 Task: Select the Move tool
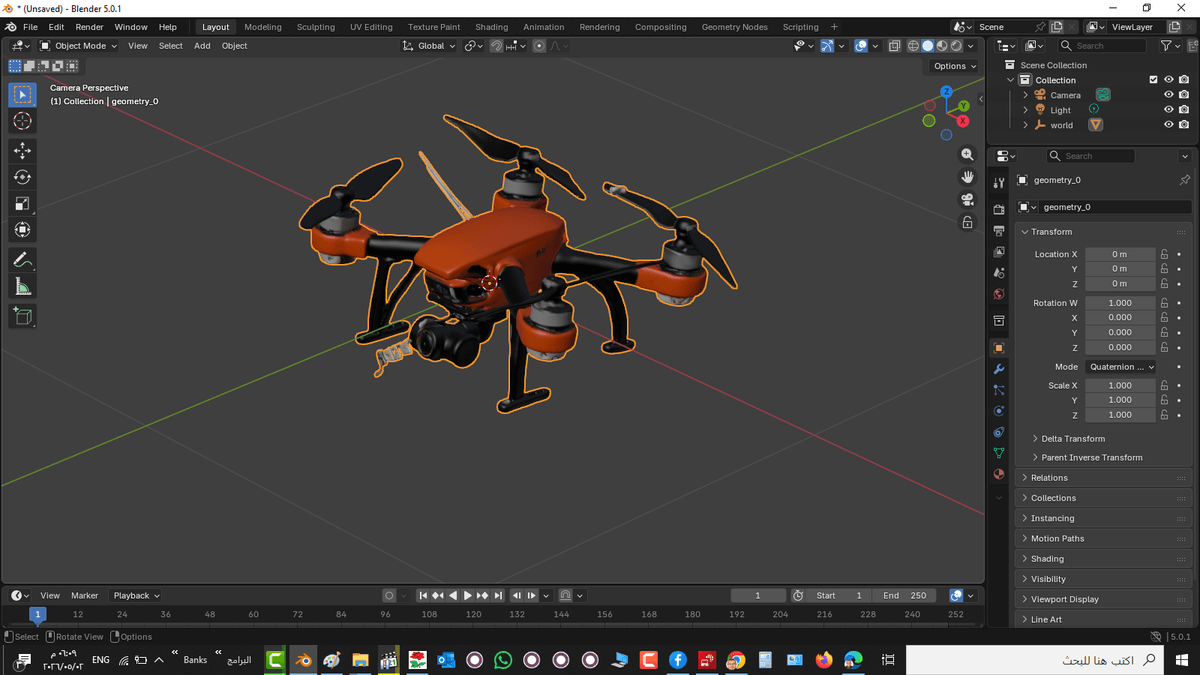(x=22, y=150)
